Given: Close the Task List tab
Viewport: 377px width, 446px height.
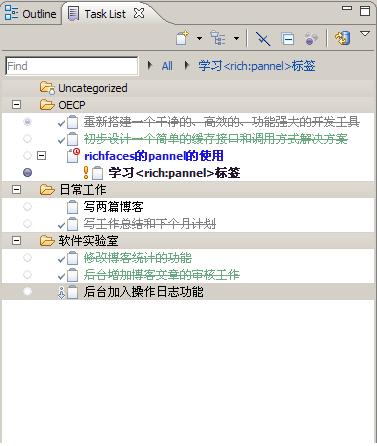Looking at the screenshot, I should [x=139, y=13].
